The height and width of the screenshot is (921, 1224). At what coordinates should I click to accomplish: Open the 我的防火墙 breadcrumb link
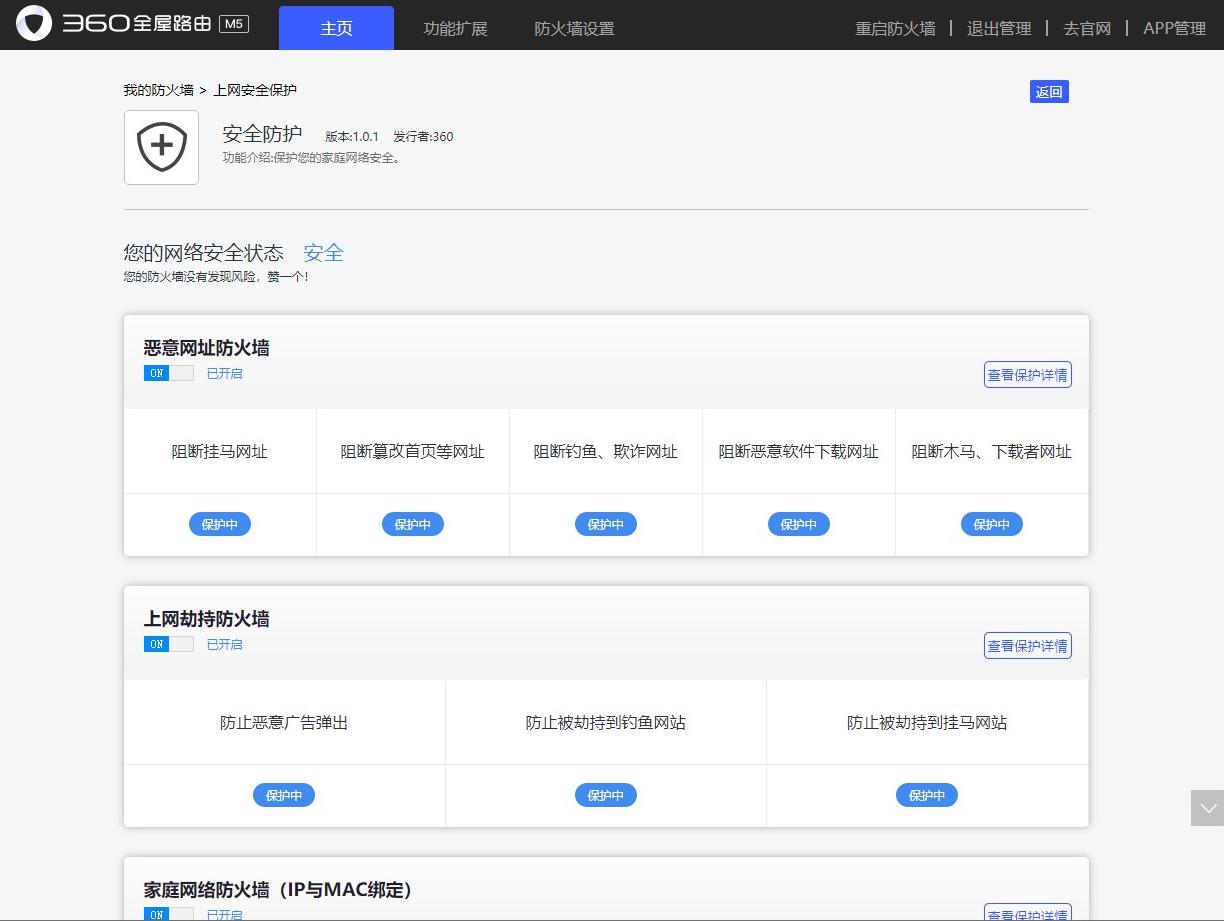point(159,89)
